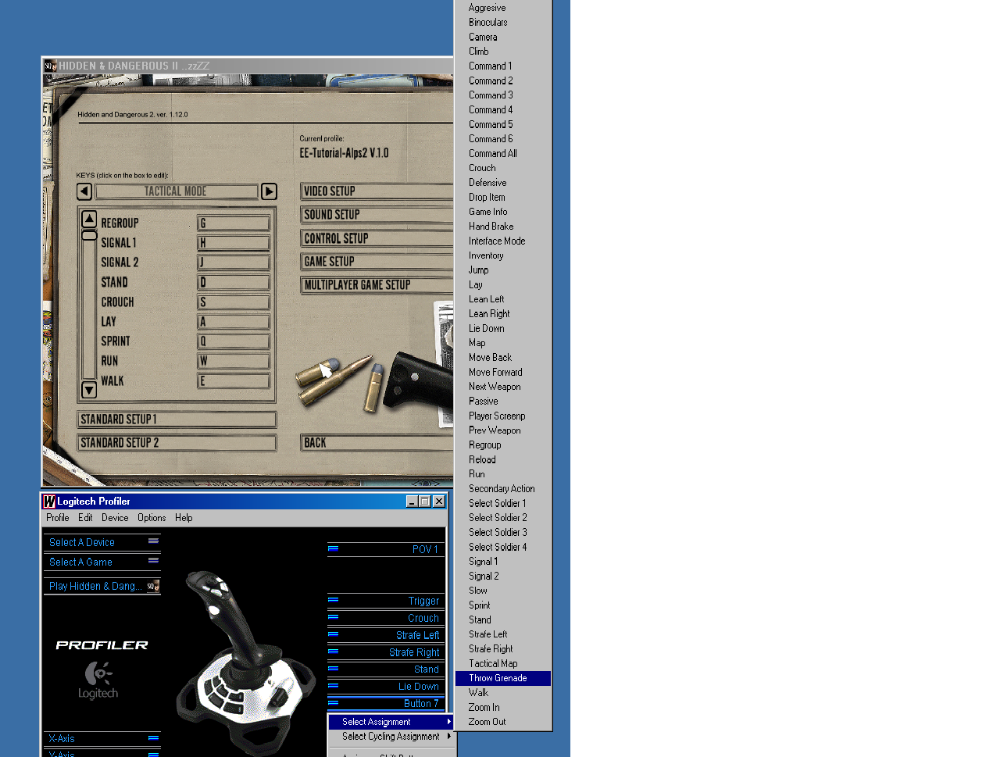Screen dimensions: 1000x771
Task: Click the blue marker beside Trigger
Action: (x=333, y=599)
